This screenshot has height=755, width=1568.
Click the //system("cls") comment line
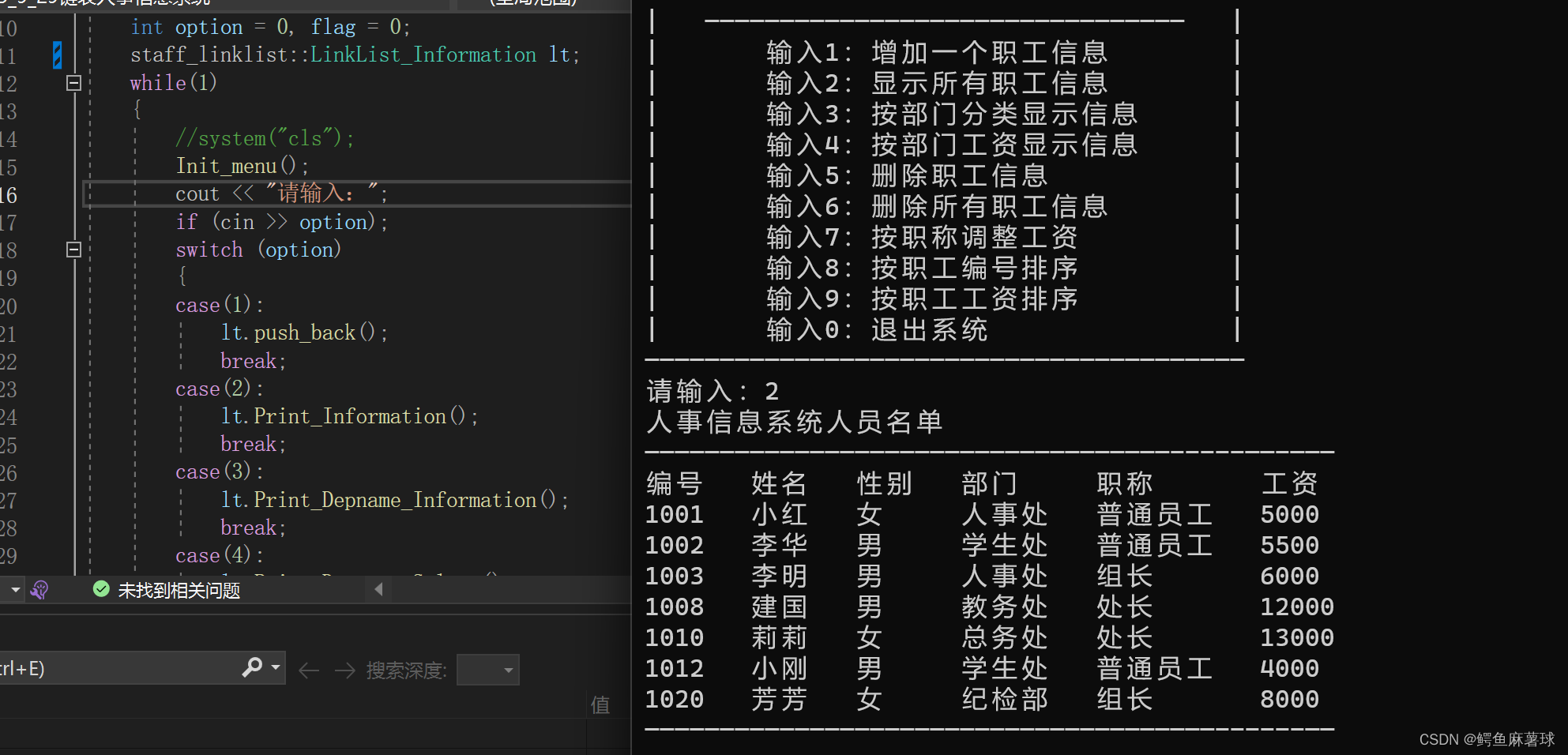click(265, 138)
